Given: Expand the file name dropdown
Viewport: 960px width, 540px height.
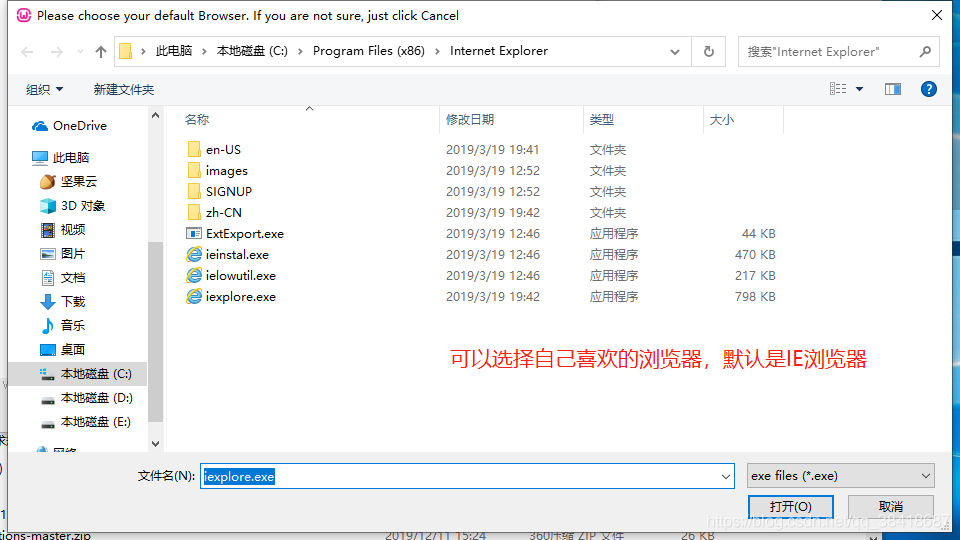Looking at the screenshot, I should click(x=726, y=476).
